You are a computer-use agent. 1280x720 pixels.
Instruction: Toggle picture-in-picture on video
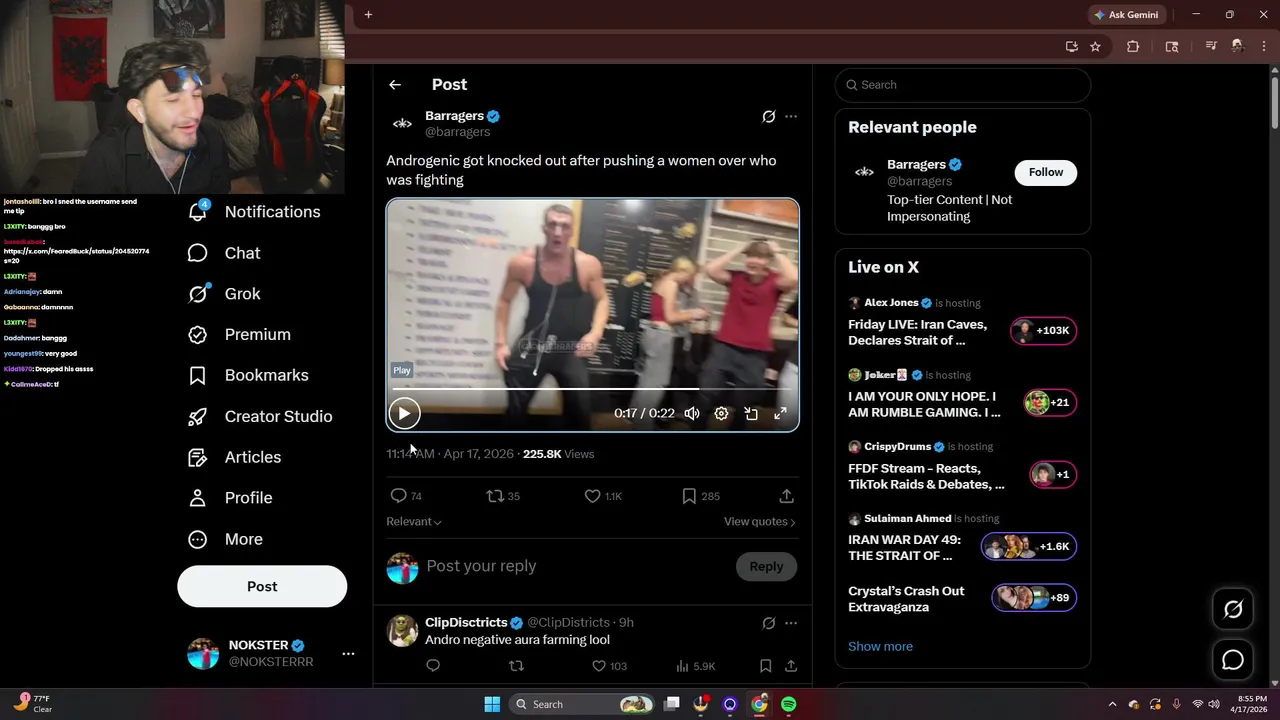tap(751, 413)
